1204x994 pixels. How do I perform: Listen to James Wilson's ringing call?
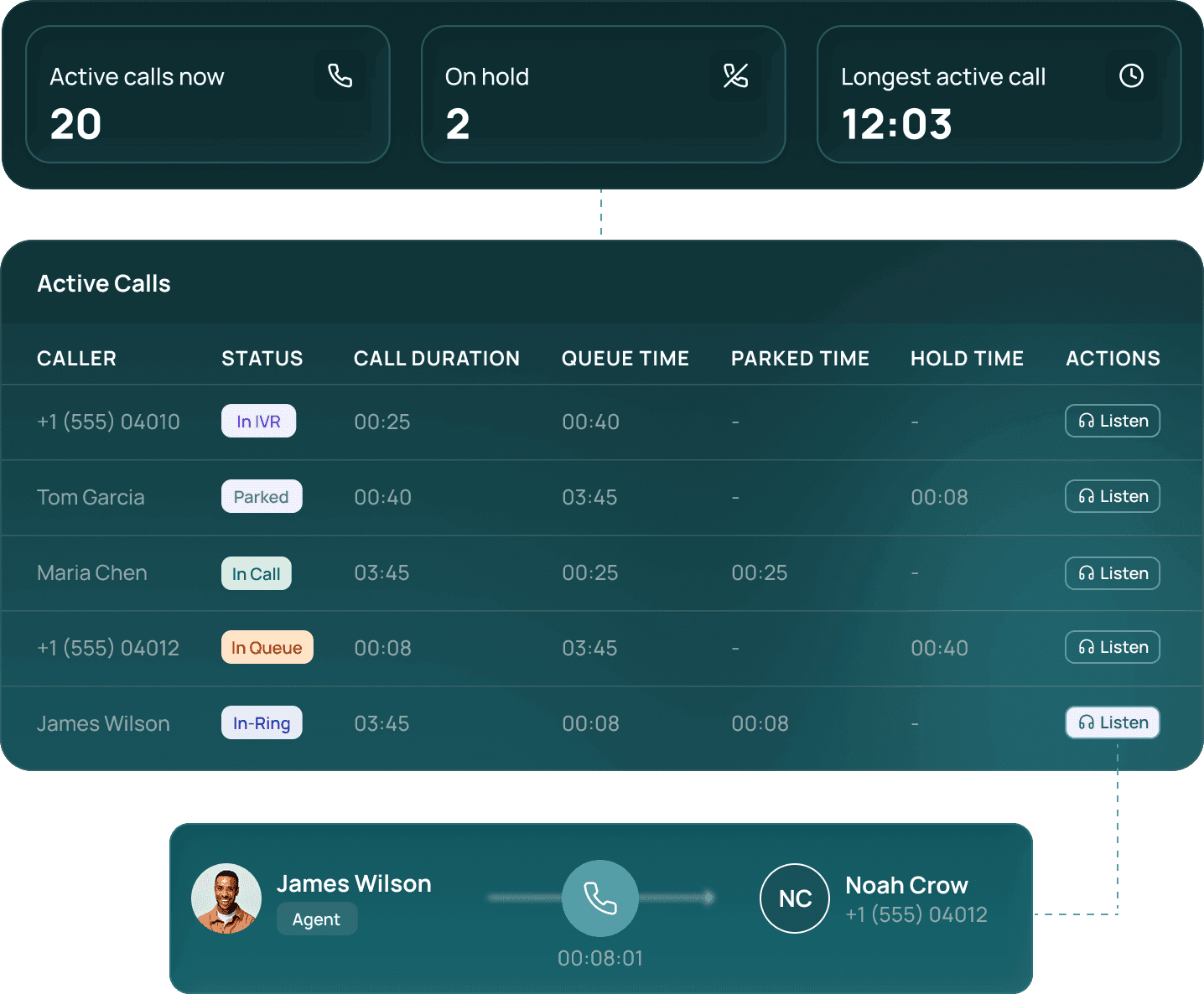[1113, 722]
